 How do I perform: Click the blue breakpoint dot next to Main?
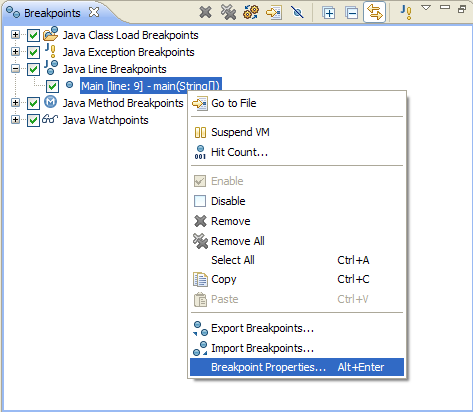tap(69, 85)
